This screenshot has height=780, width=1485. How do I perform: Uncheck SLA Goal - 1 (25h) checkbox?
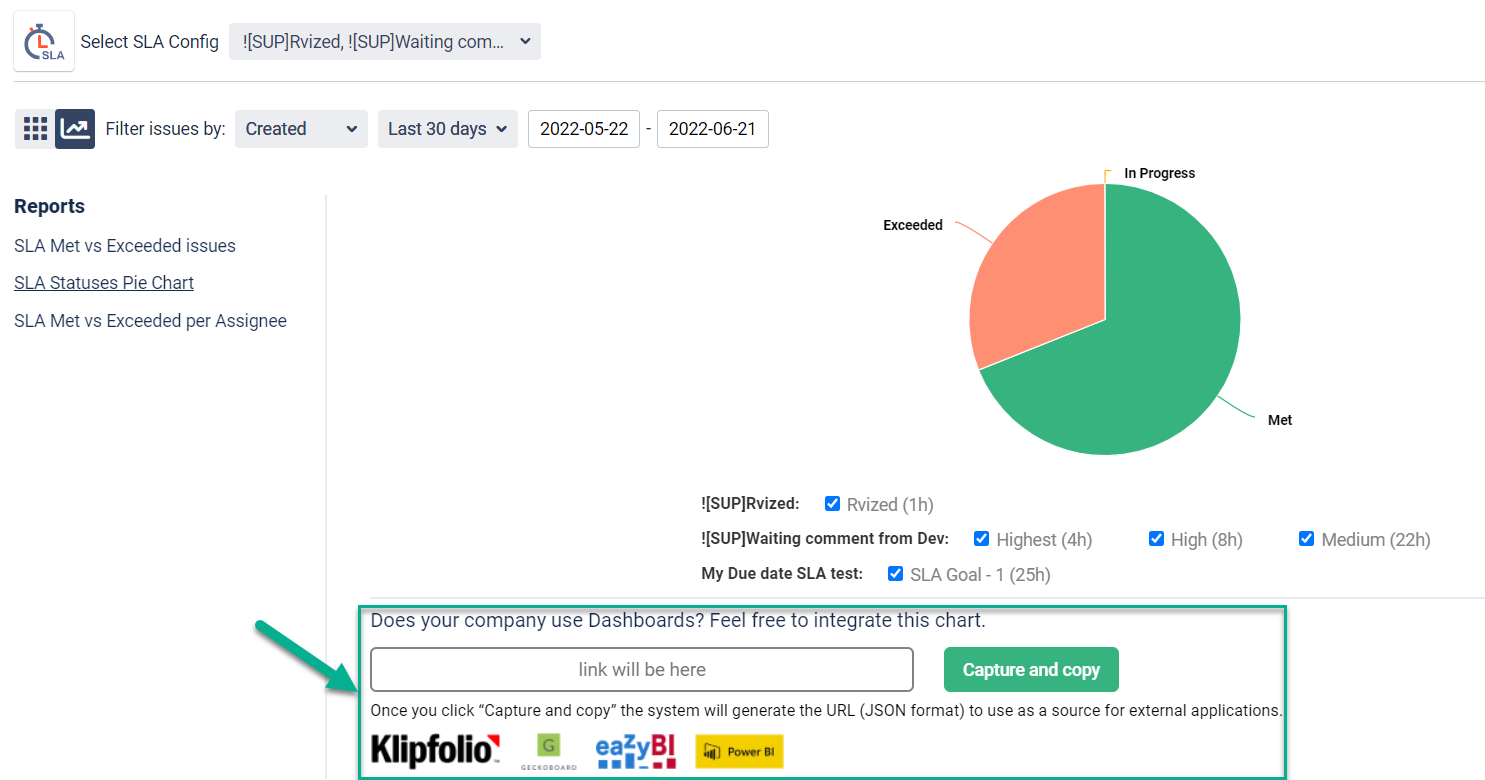coord(896,573)
